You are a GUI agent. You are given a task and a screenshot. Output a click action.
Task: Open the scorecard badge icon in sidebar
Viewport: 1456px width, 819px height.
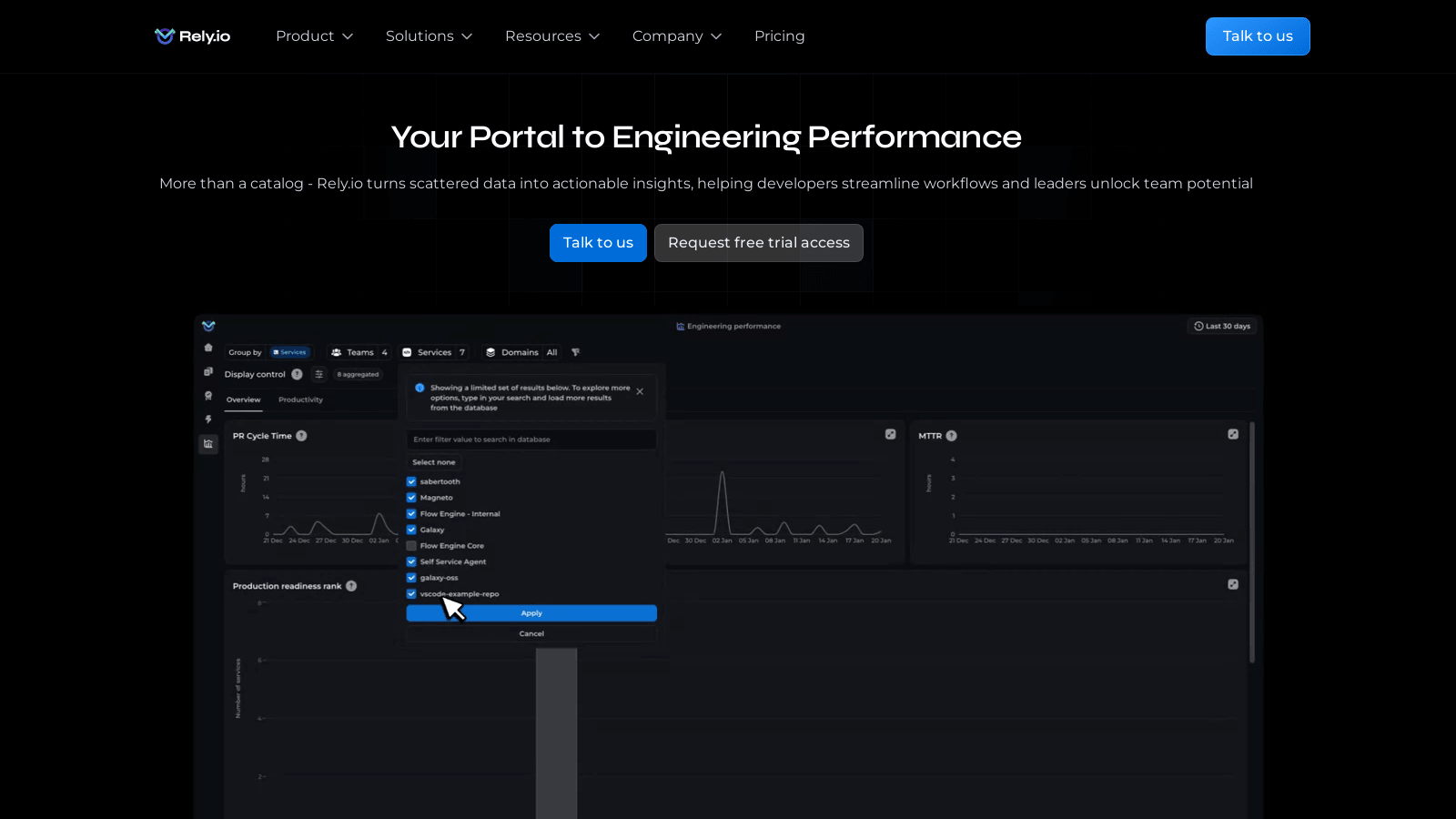pyautogui.click(x=208, y=396)
